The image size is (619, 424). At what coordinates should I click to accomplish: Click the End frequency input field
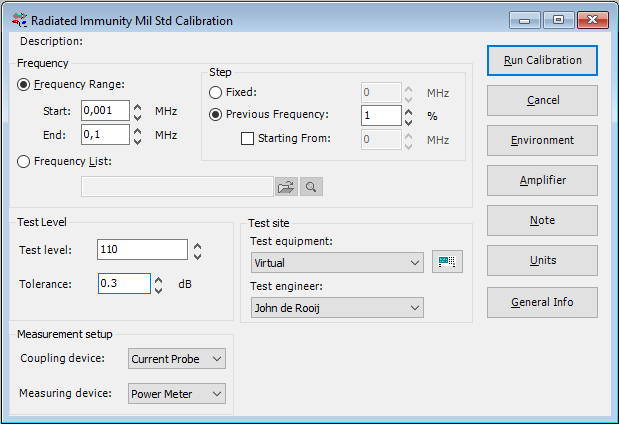105,135
